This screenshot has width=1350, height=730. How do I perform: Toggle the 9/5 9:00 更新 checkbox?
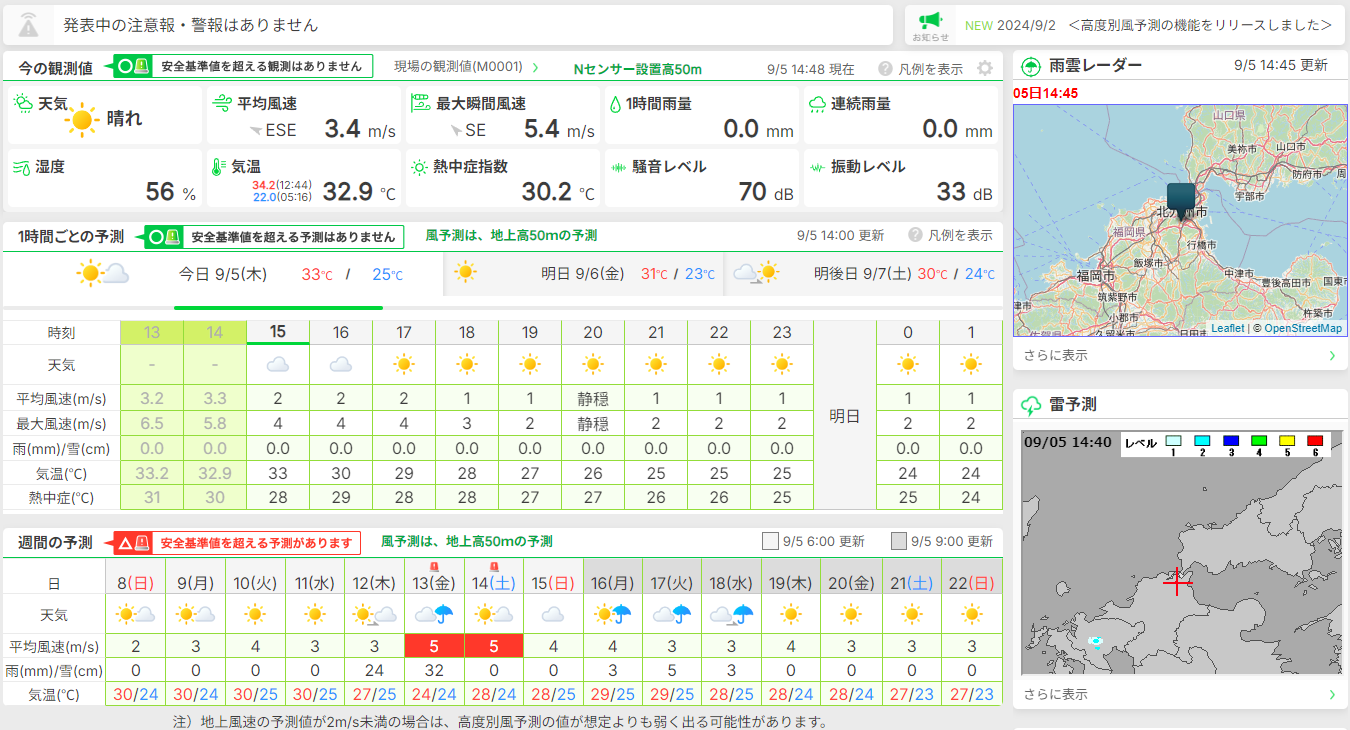[x=898, y=541]
